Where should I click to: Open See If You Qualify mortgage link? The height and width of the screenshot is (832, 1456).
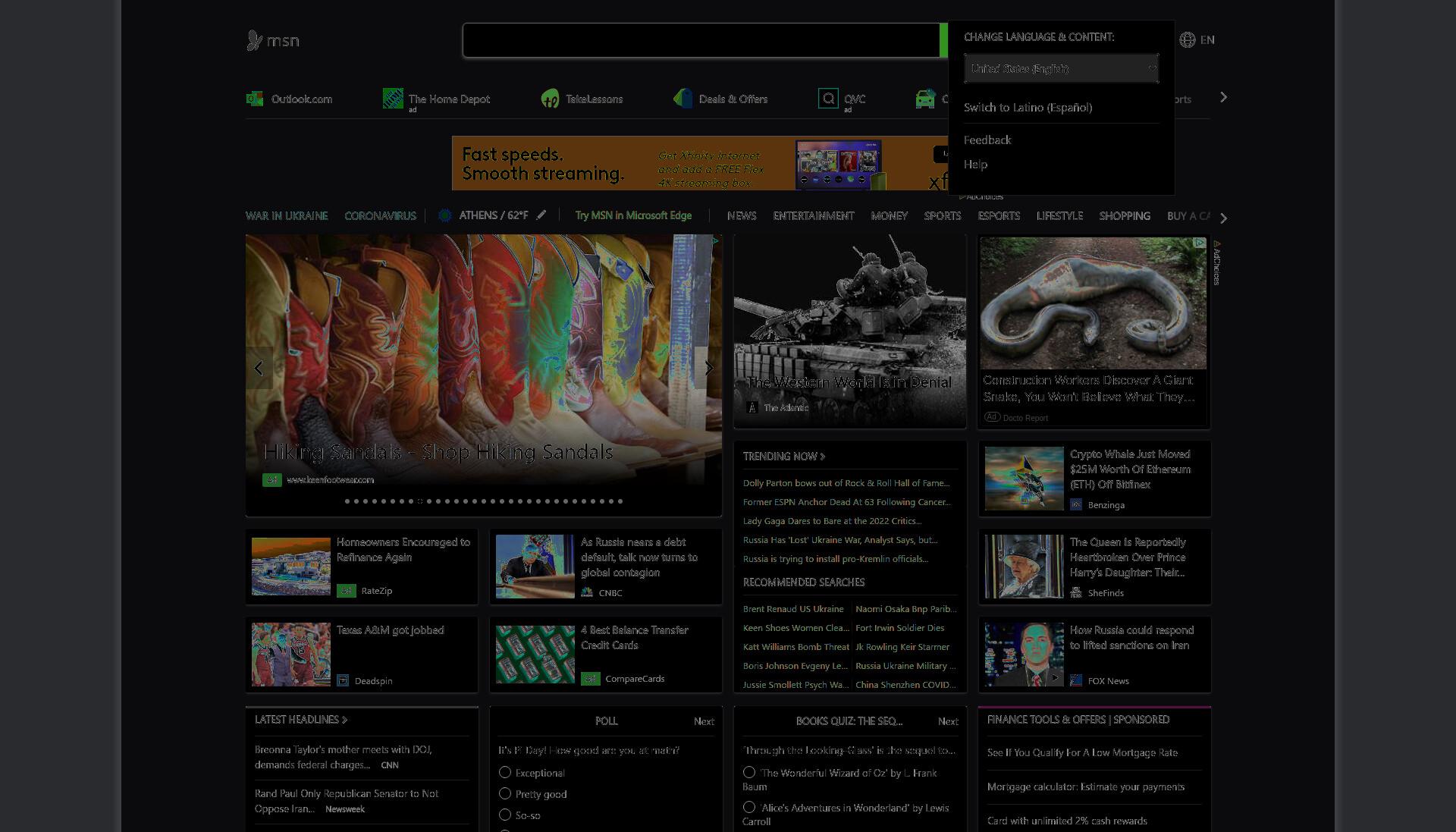pyautogui.click(x=1082, y=752)
